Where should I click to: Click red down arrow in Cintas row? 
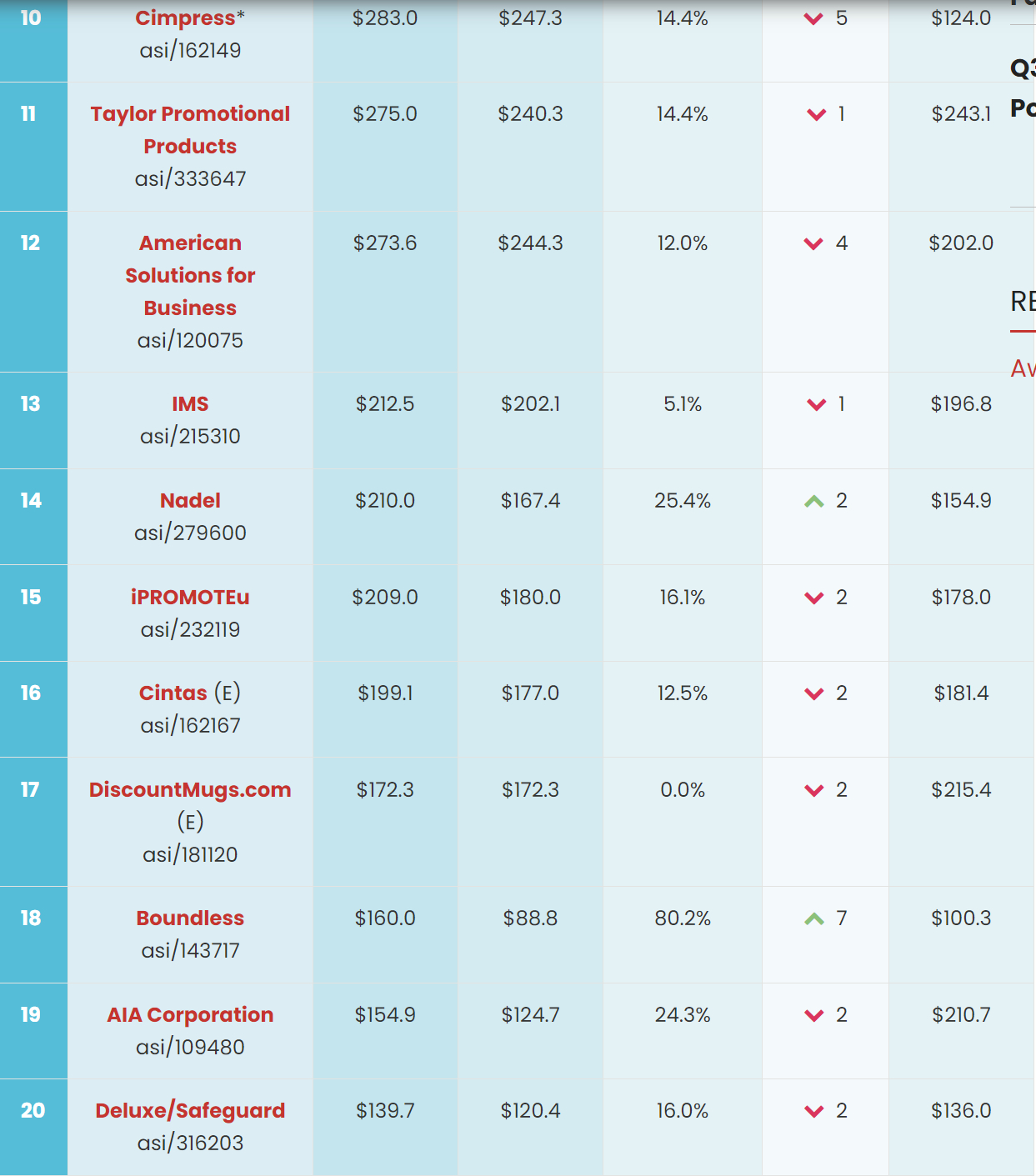(x=814, y=693)
